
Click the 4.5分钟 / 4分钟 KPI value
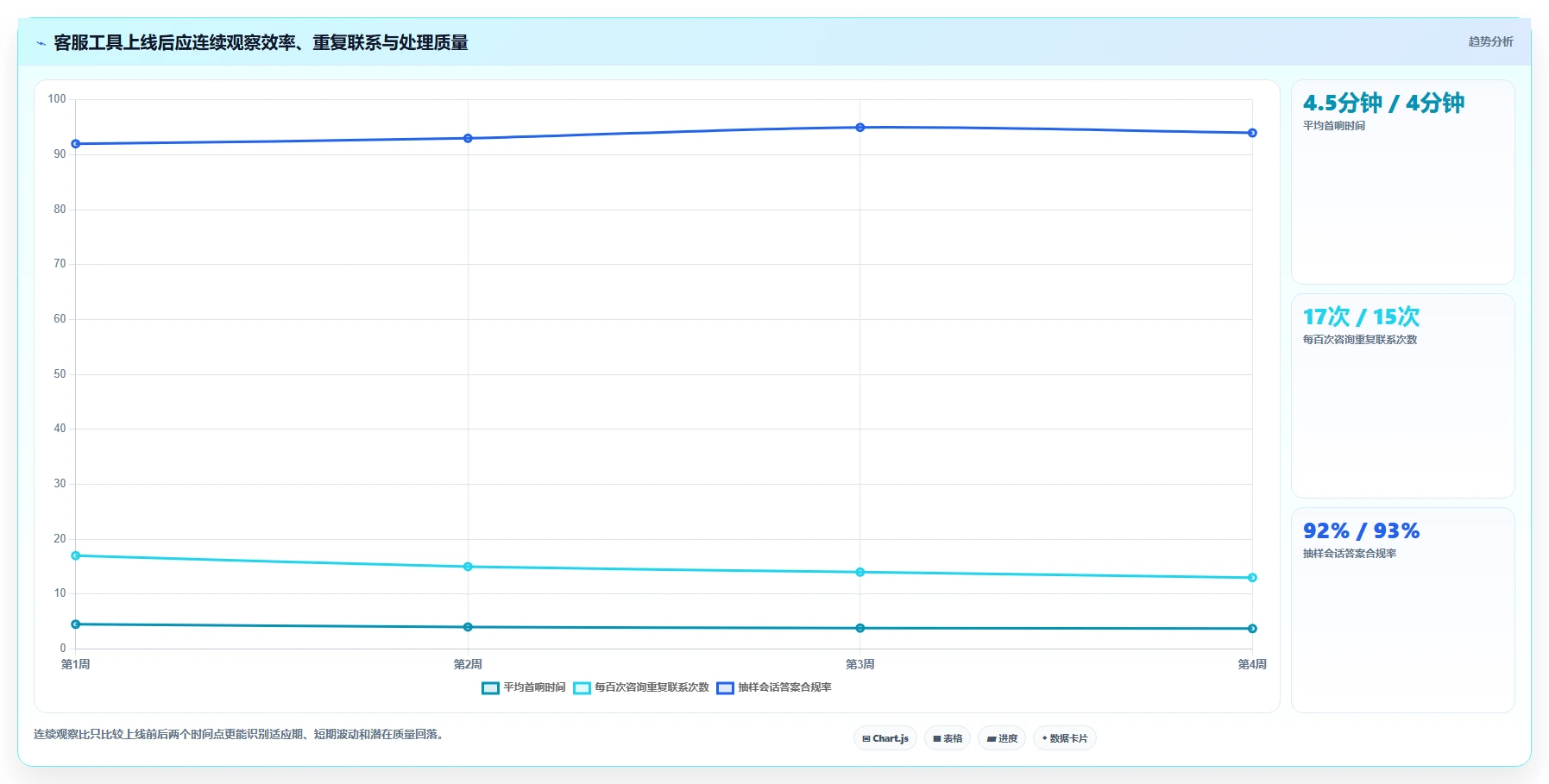click(1383, 103)
